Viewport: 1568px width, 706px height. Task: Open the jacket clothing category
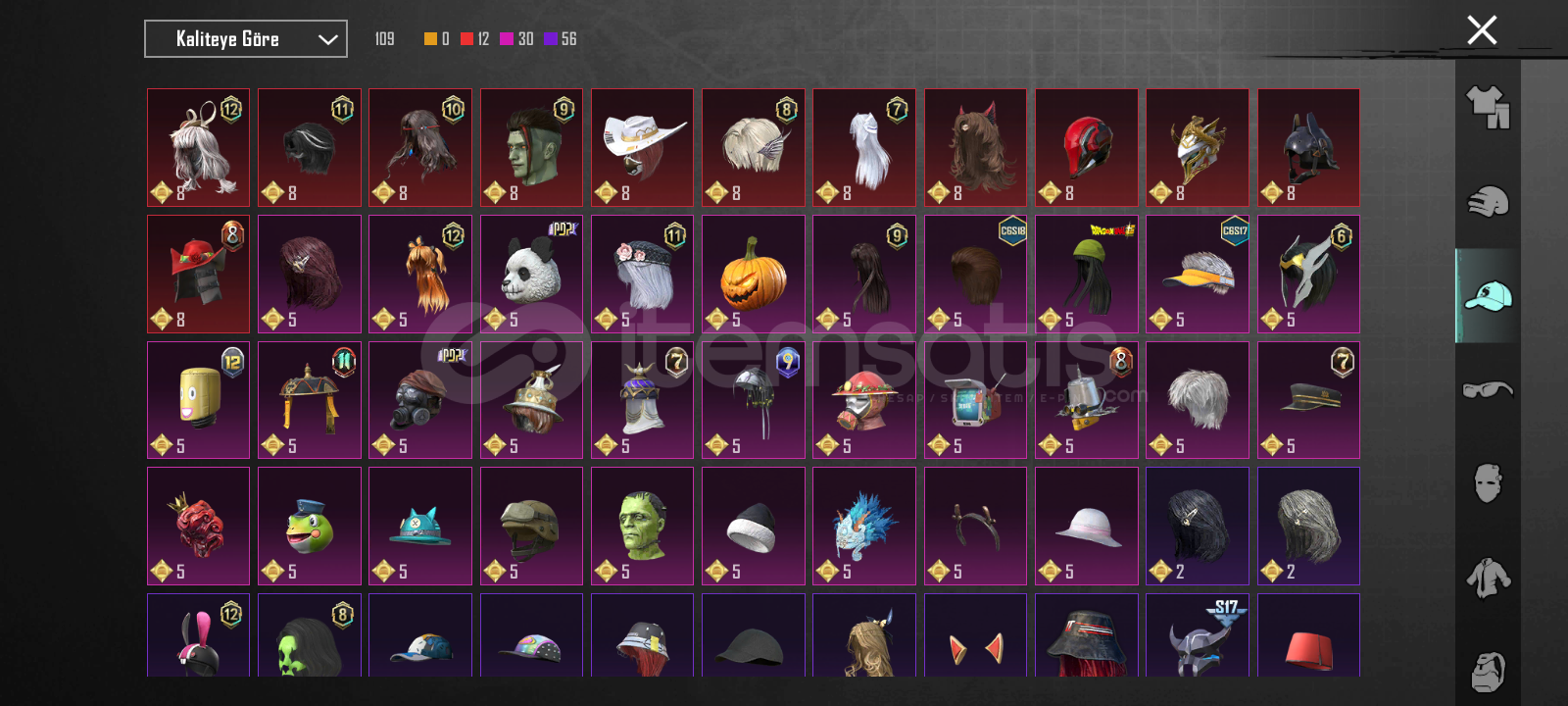tap(1488, 578)
